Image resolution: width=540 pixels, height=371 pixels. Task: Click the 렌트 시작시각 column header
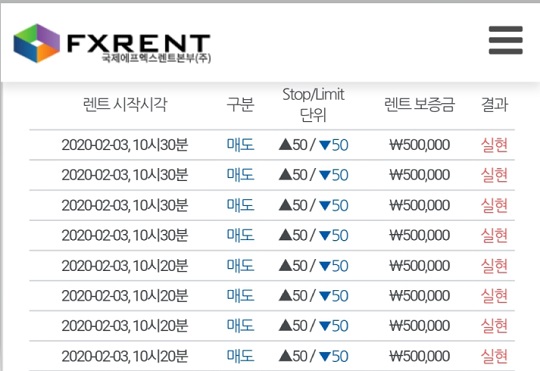coord(125,104)
